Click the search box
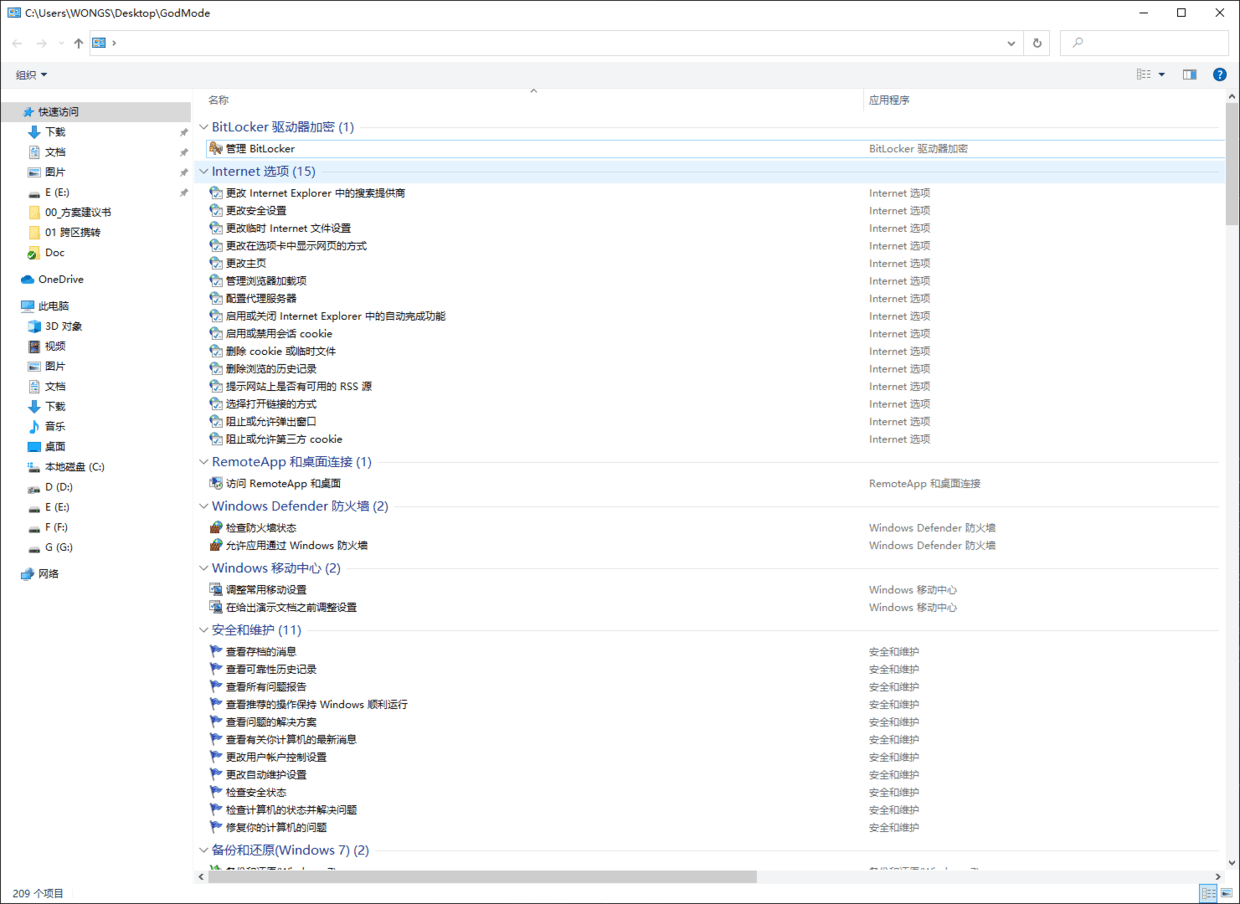1240x904 pixels. (1144, 43)
